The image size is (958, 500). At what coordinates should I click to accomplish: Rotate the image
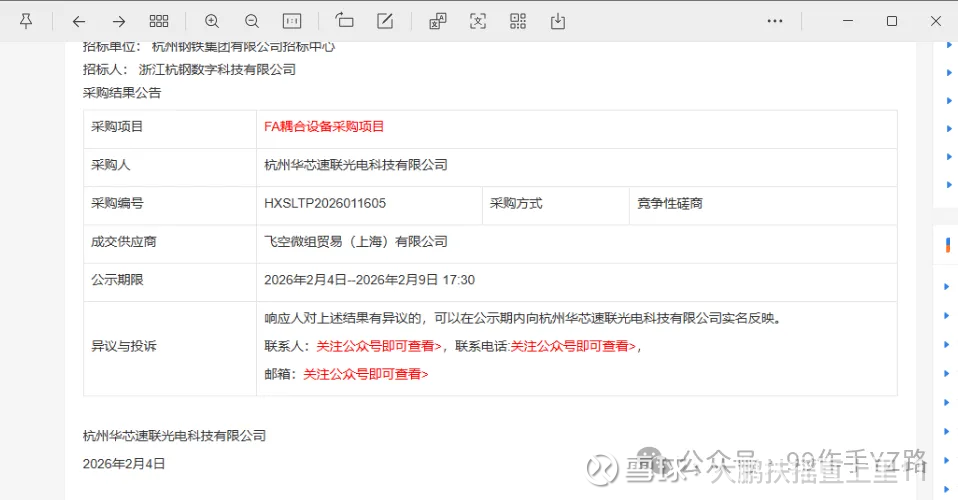coord(345,21)
